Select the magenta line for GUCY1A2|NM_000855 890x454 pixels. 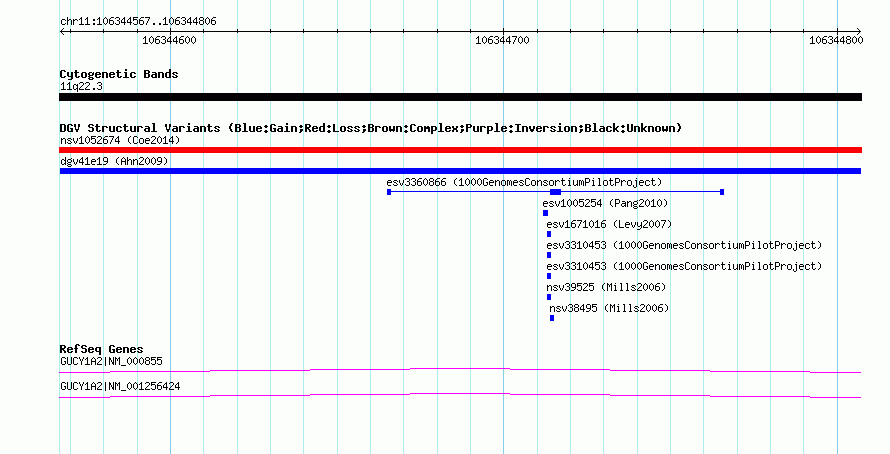[x=460, y=371]
